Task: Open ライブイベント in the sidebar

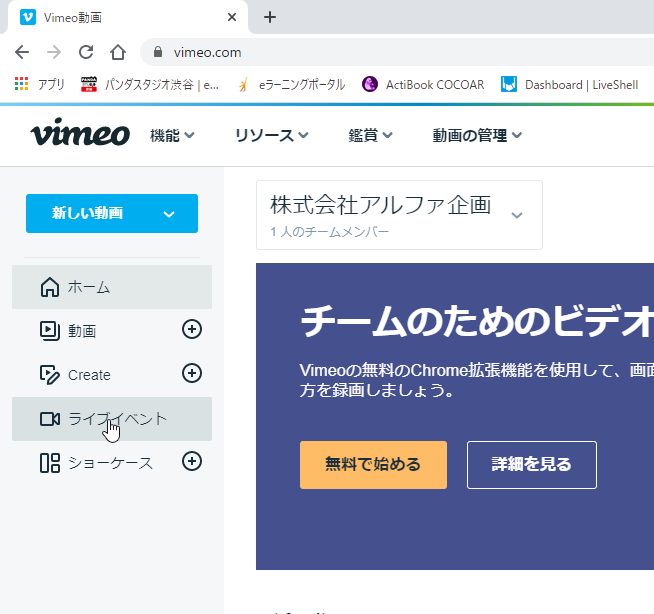Action: point(112,419)
